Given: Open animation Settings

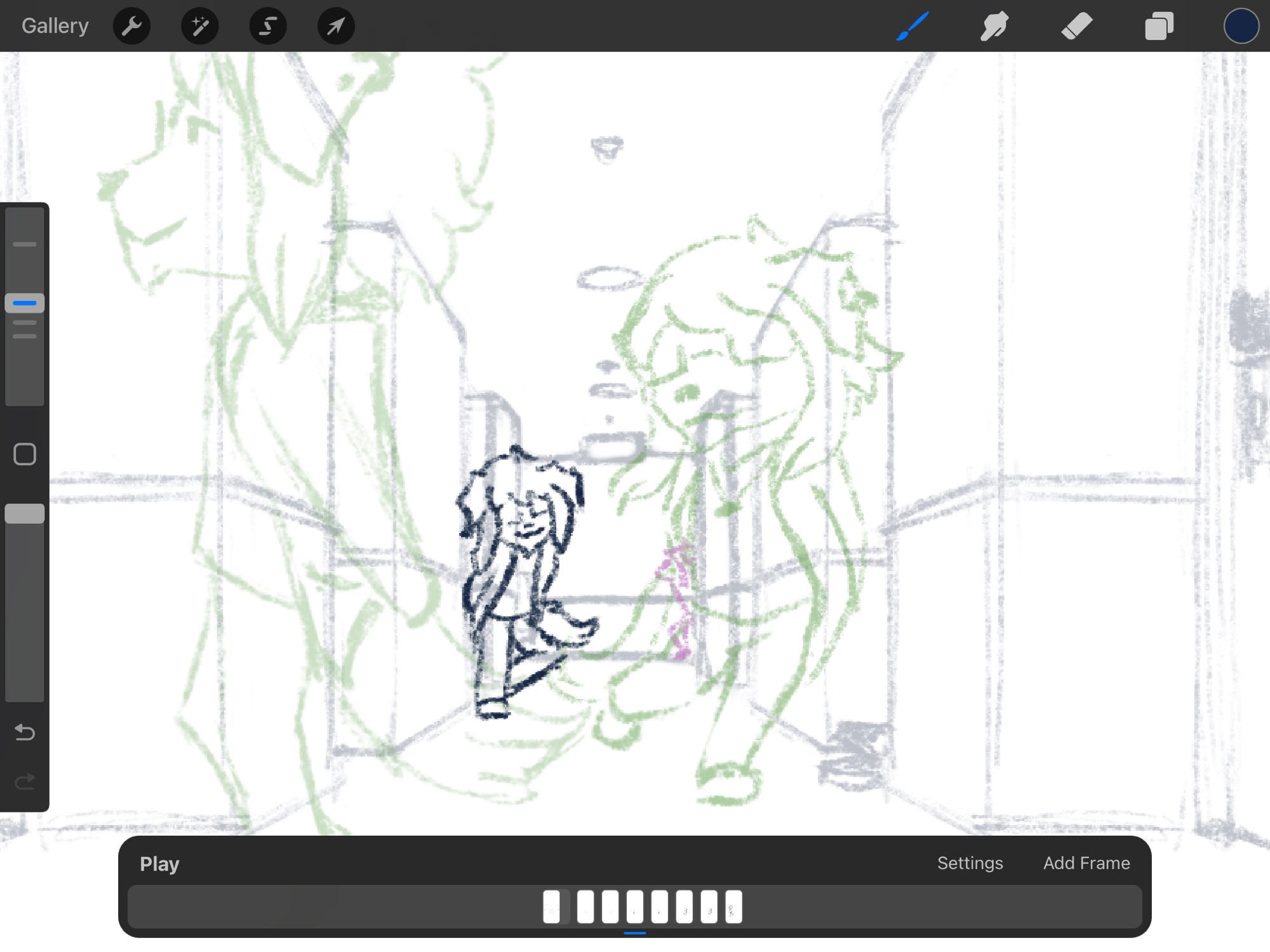Looking at the screenshot, I should [x=970, y=863].
